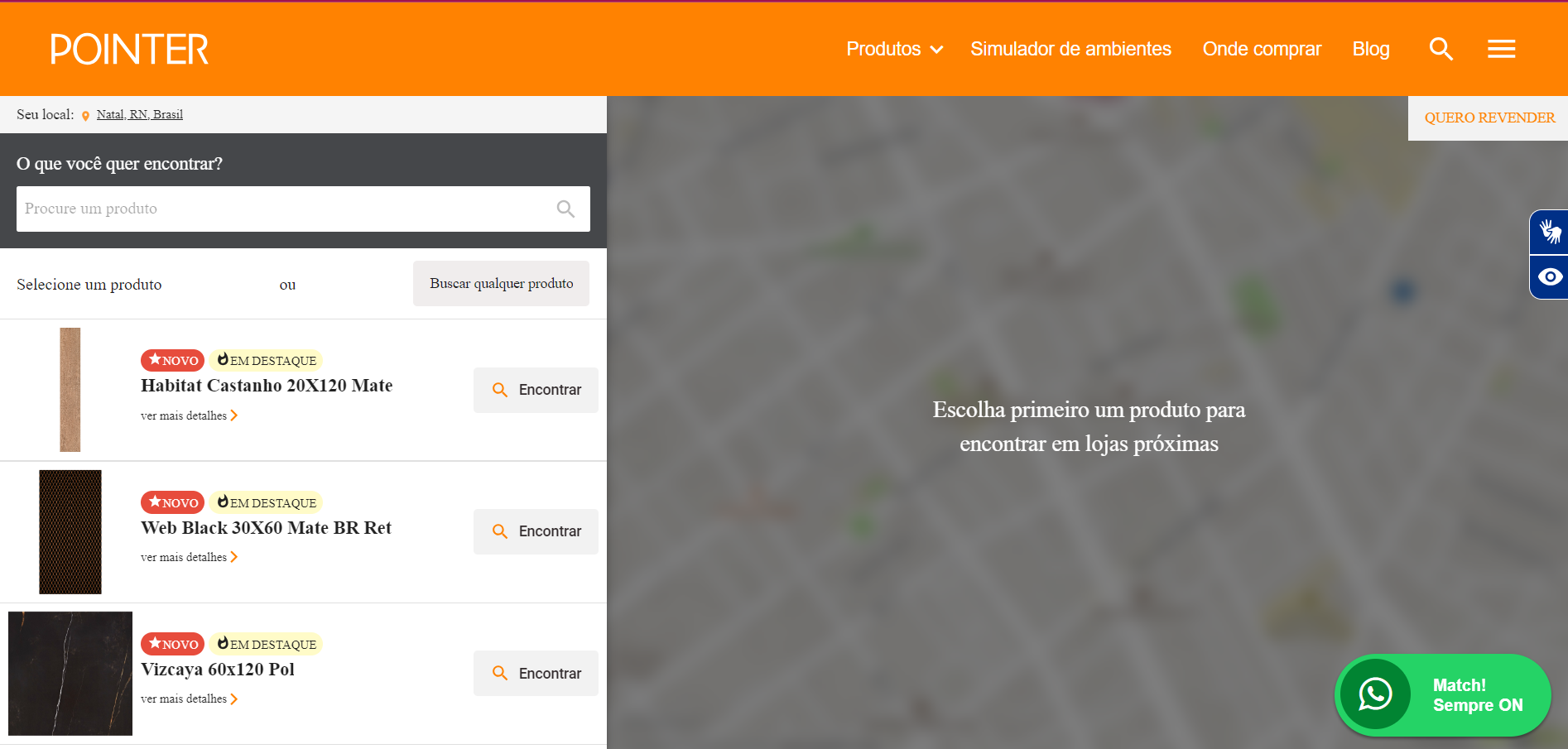Open ver mais detalhes for Habitat Castanho
The image size is (1568, 749).
tap(189, 415)
